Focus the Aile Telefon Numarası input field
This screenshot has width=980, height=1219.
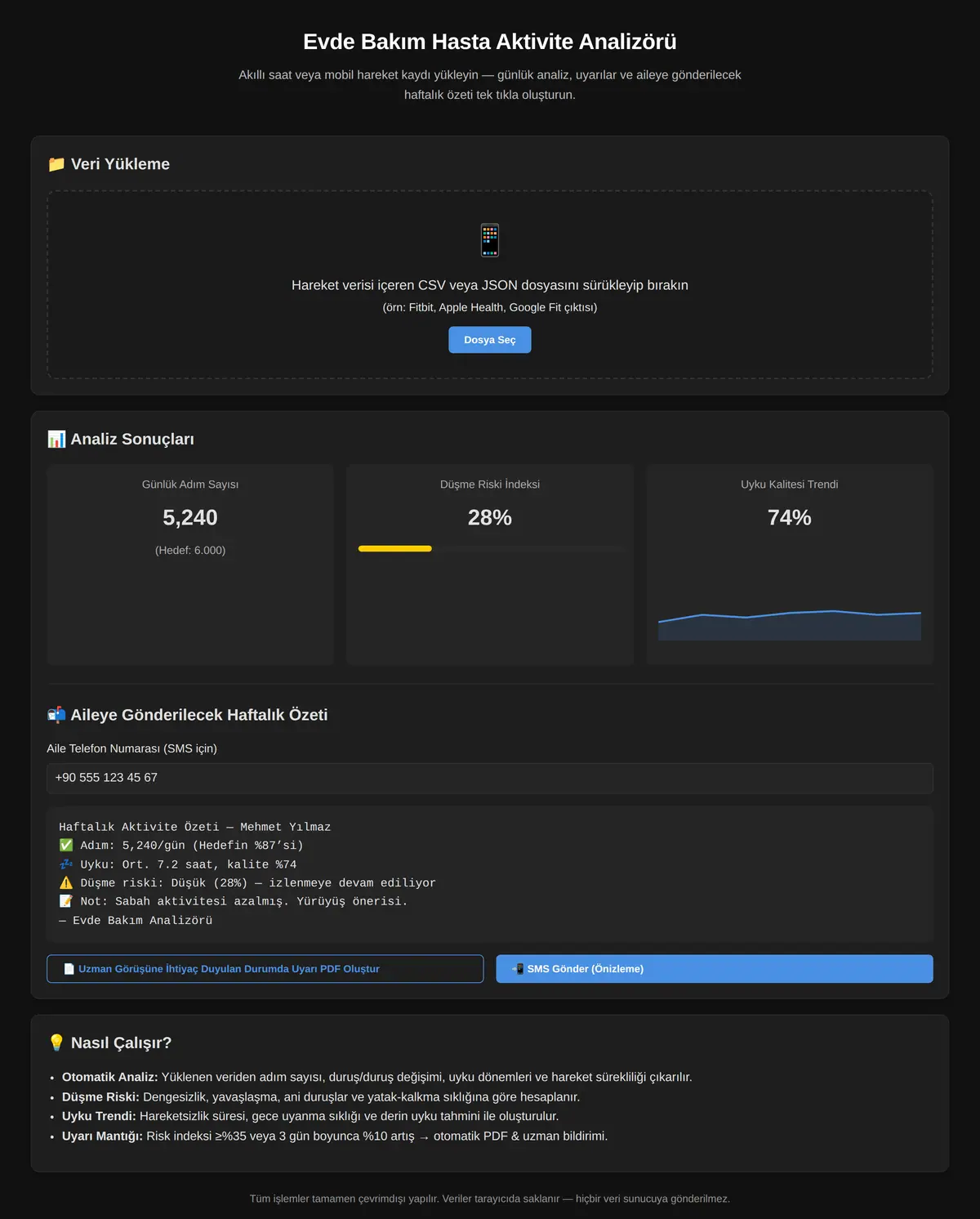(x=490, y=779)
